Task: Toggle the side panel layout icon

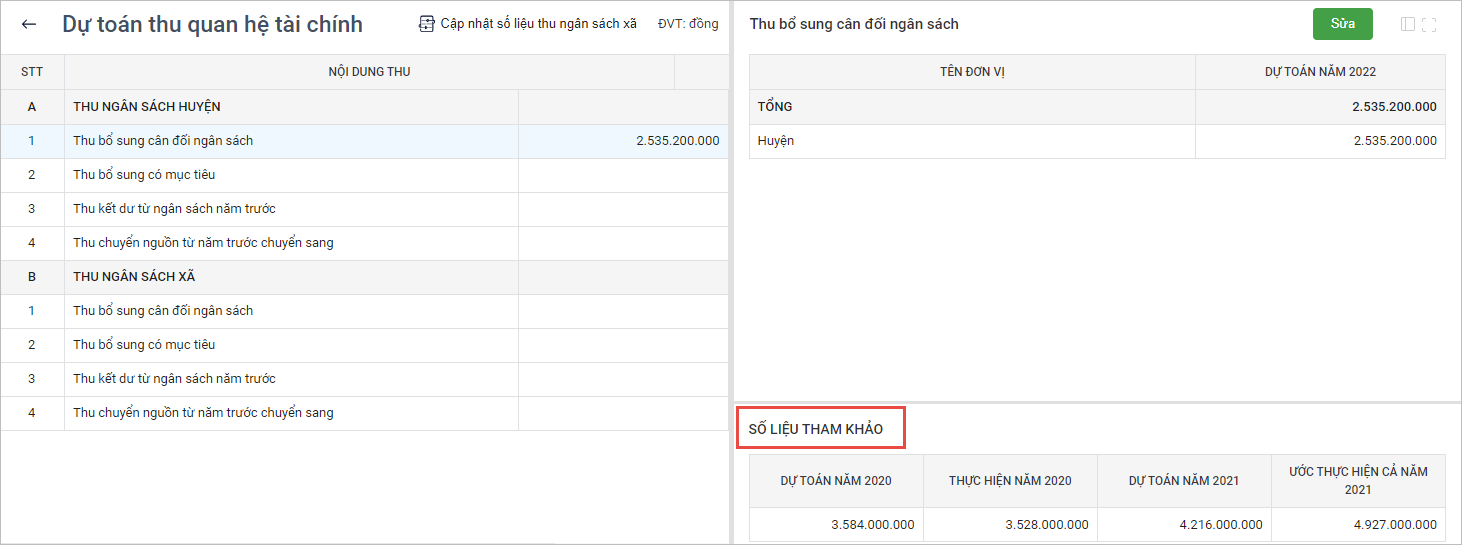Action: 1408,25
